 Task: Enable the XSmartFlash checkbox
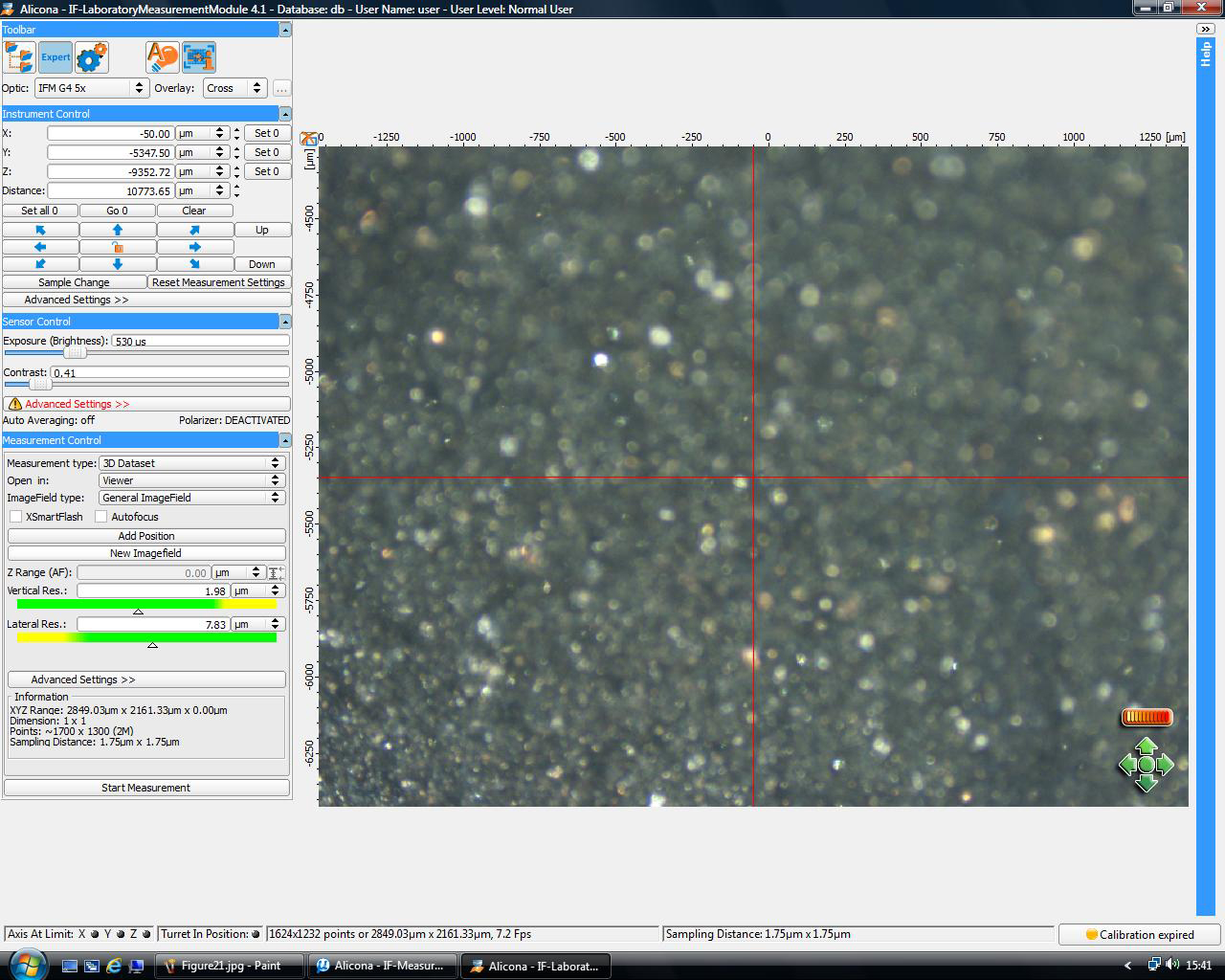pos(16,517)
